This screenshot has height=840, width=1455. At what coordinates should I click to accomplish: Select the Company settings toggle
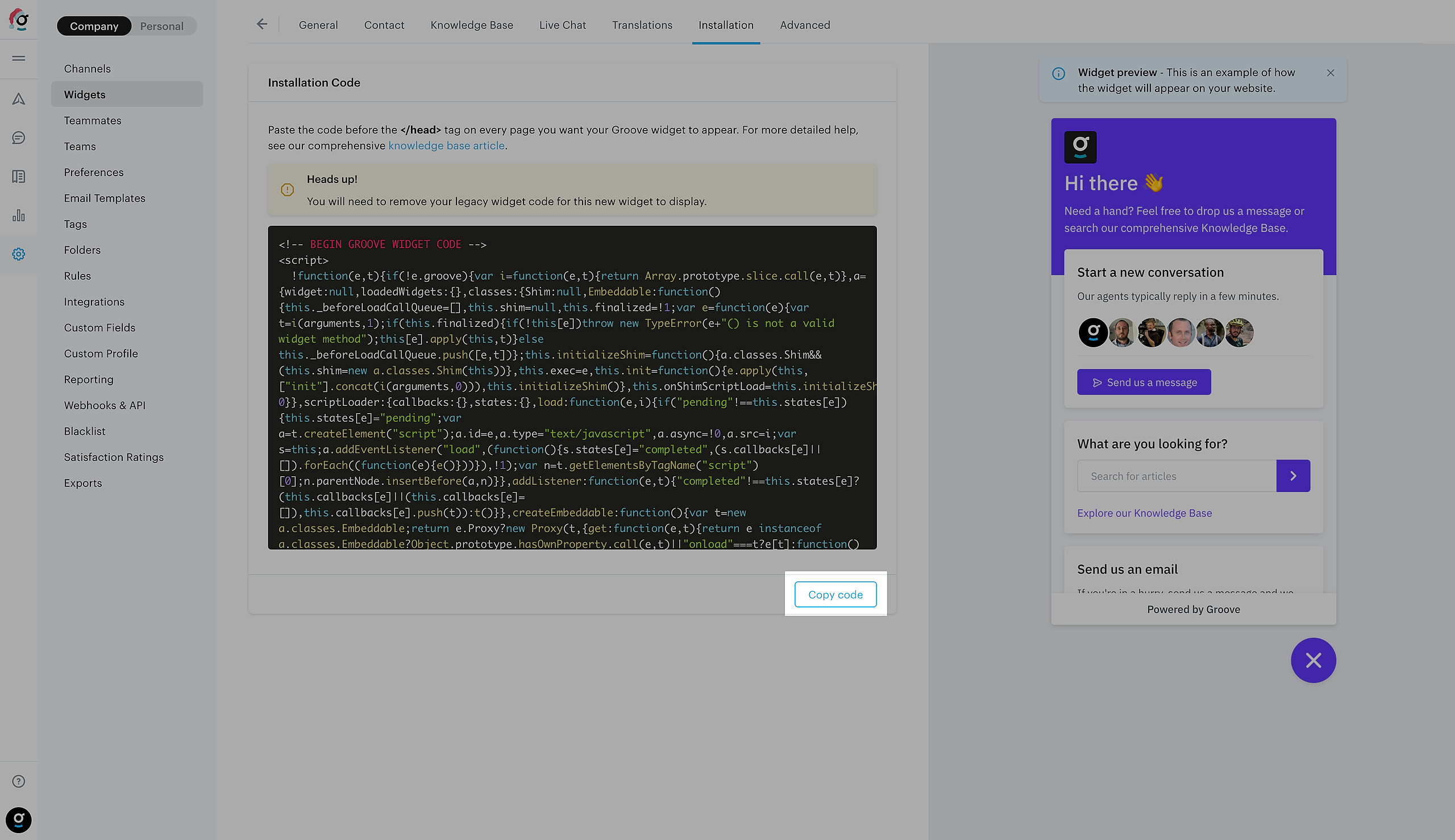click(94, 26)
